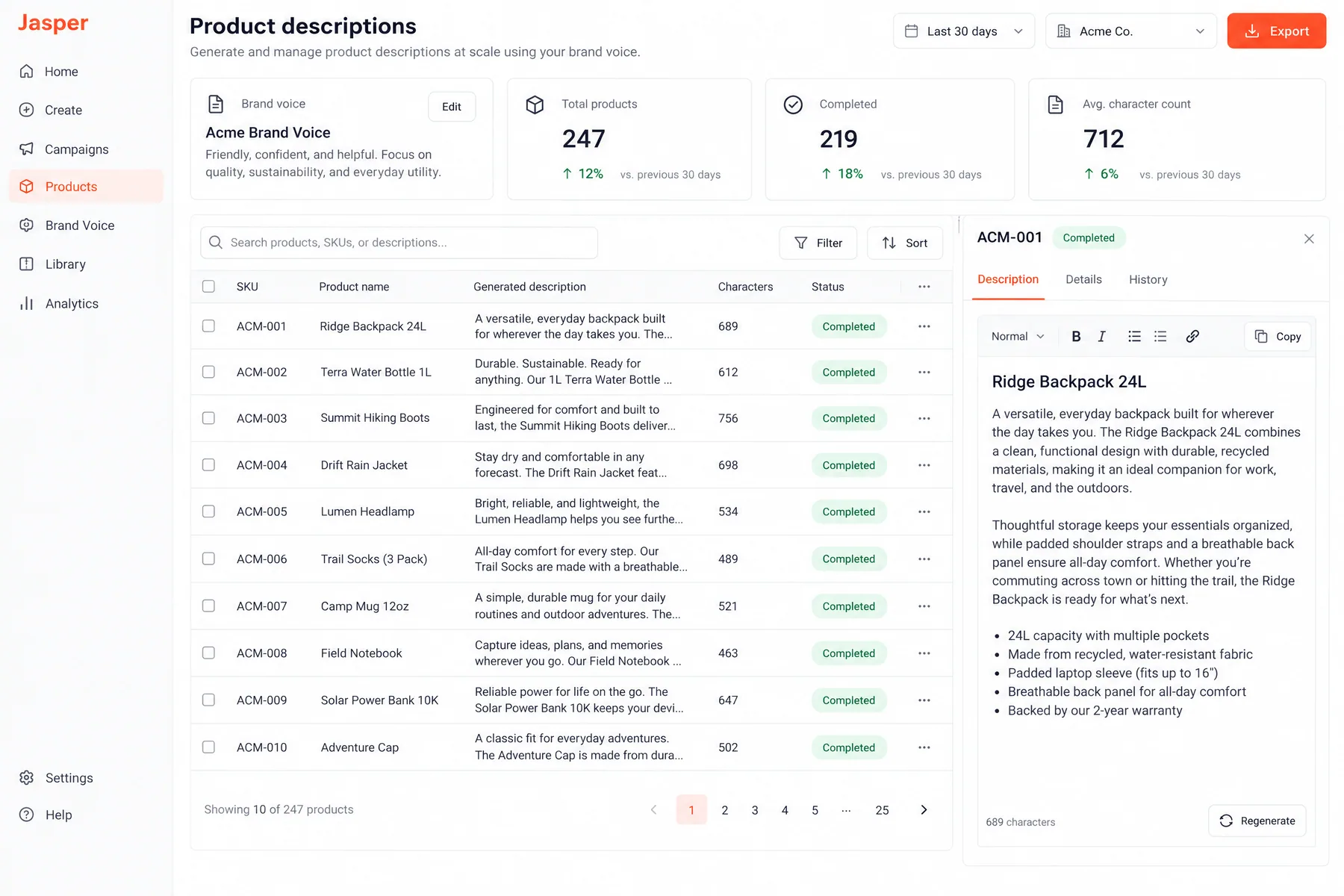This screenshot has height=896, width=1344.
Task: Regenerate the product description
Action: 1257,821
